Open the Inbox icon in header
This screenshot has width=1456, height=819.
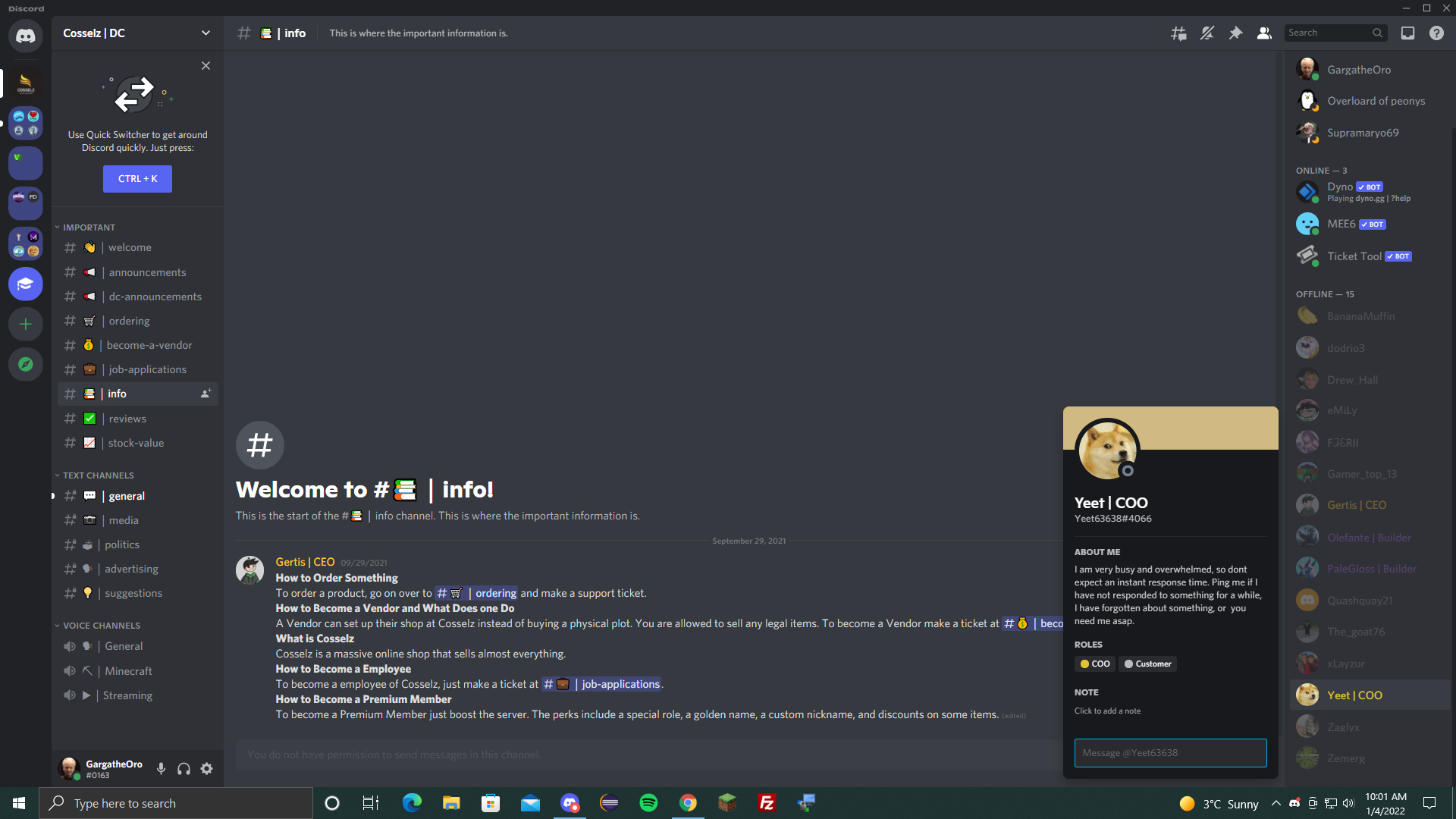[1407, 33]
